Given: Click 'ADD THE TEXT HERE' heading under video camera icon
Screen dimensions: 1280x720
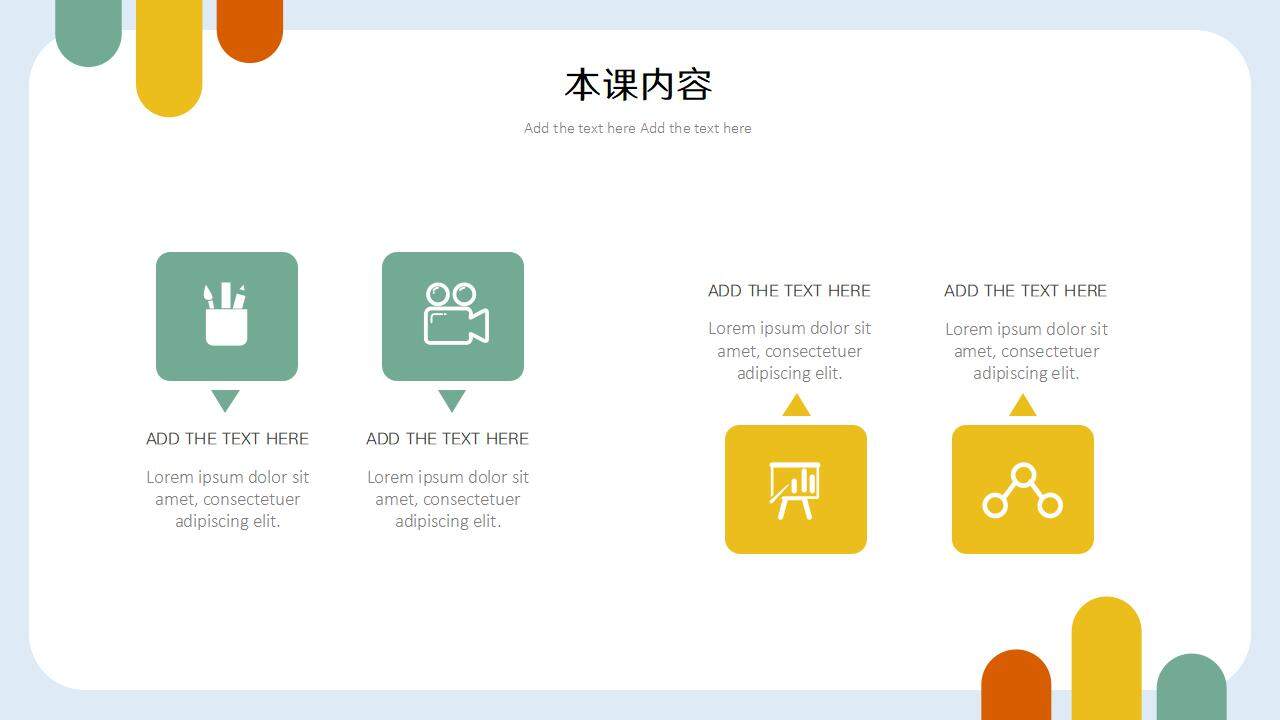Looking at the screenshot, I should [x=447, y=438].
